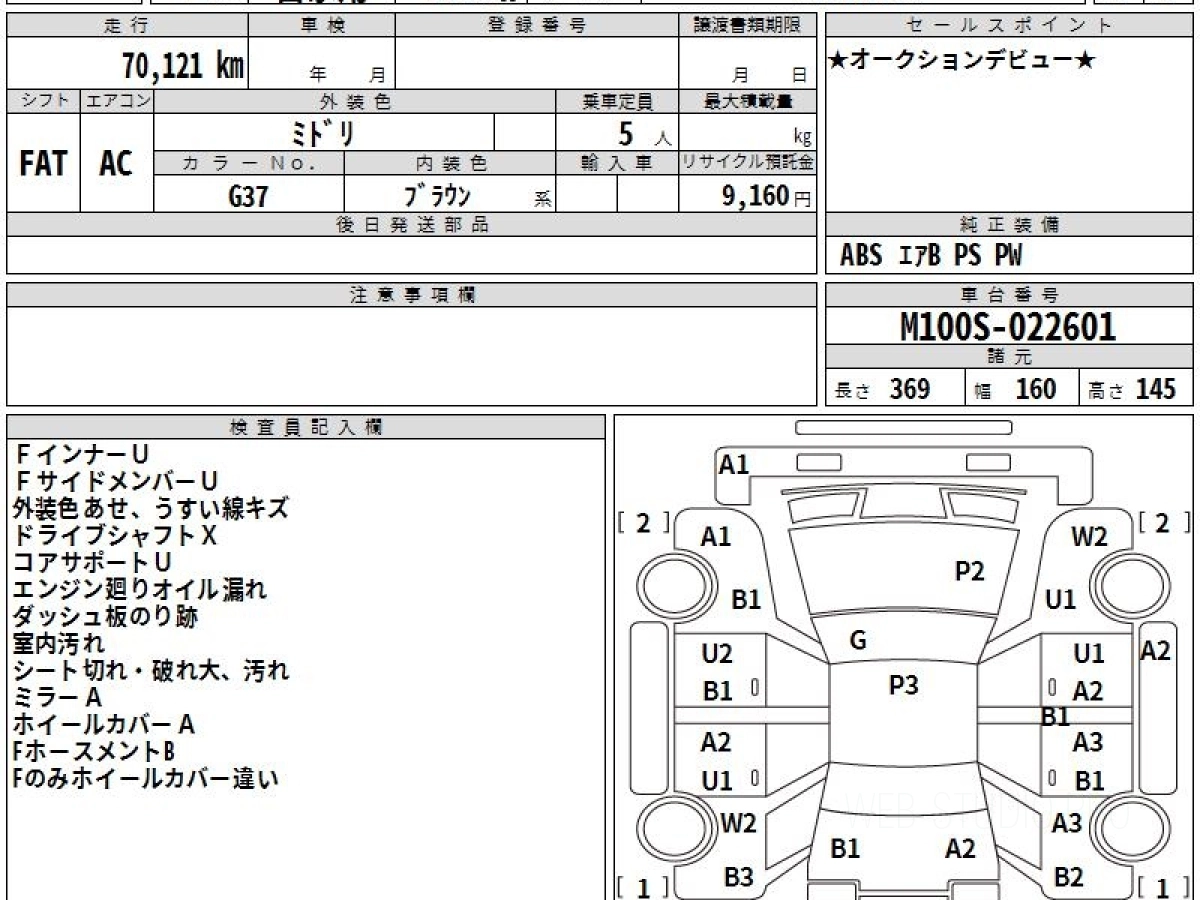Viewport: 1200px width, 900px height.
Task: Select the "乗車定員" header cell
Action: click(617, 101)
